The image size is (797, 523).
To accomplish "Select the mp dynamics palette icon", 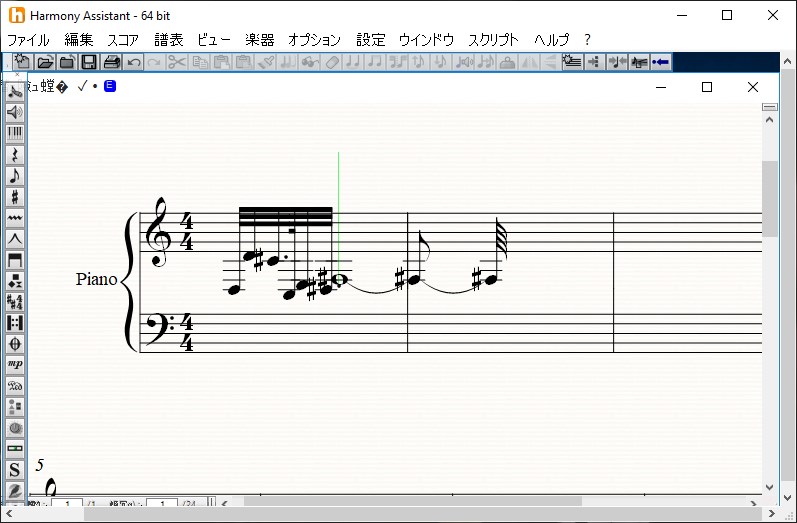I will [15, 364].
